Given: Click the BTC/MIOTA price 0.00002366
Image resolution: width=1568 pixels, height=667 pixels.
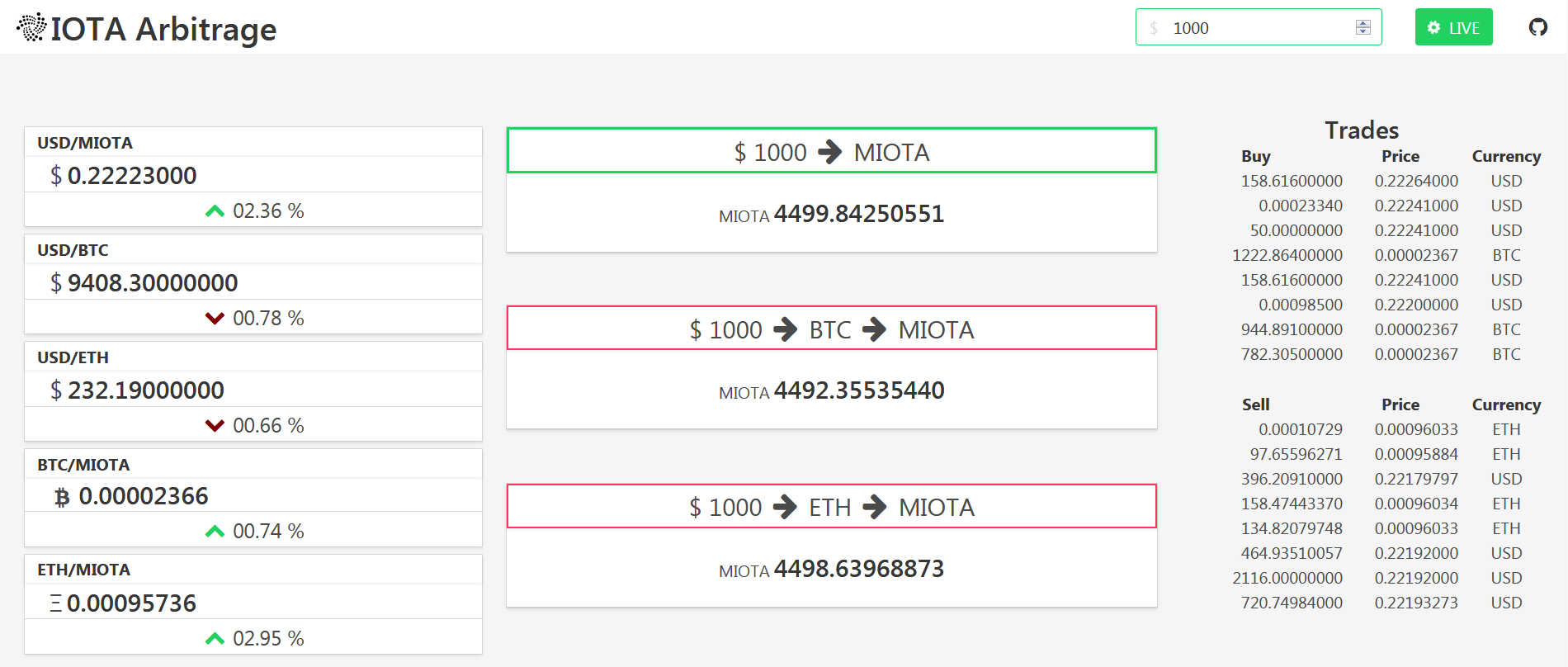Looking at the screenshot, I should click(x=144, y=496).
